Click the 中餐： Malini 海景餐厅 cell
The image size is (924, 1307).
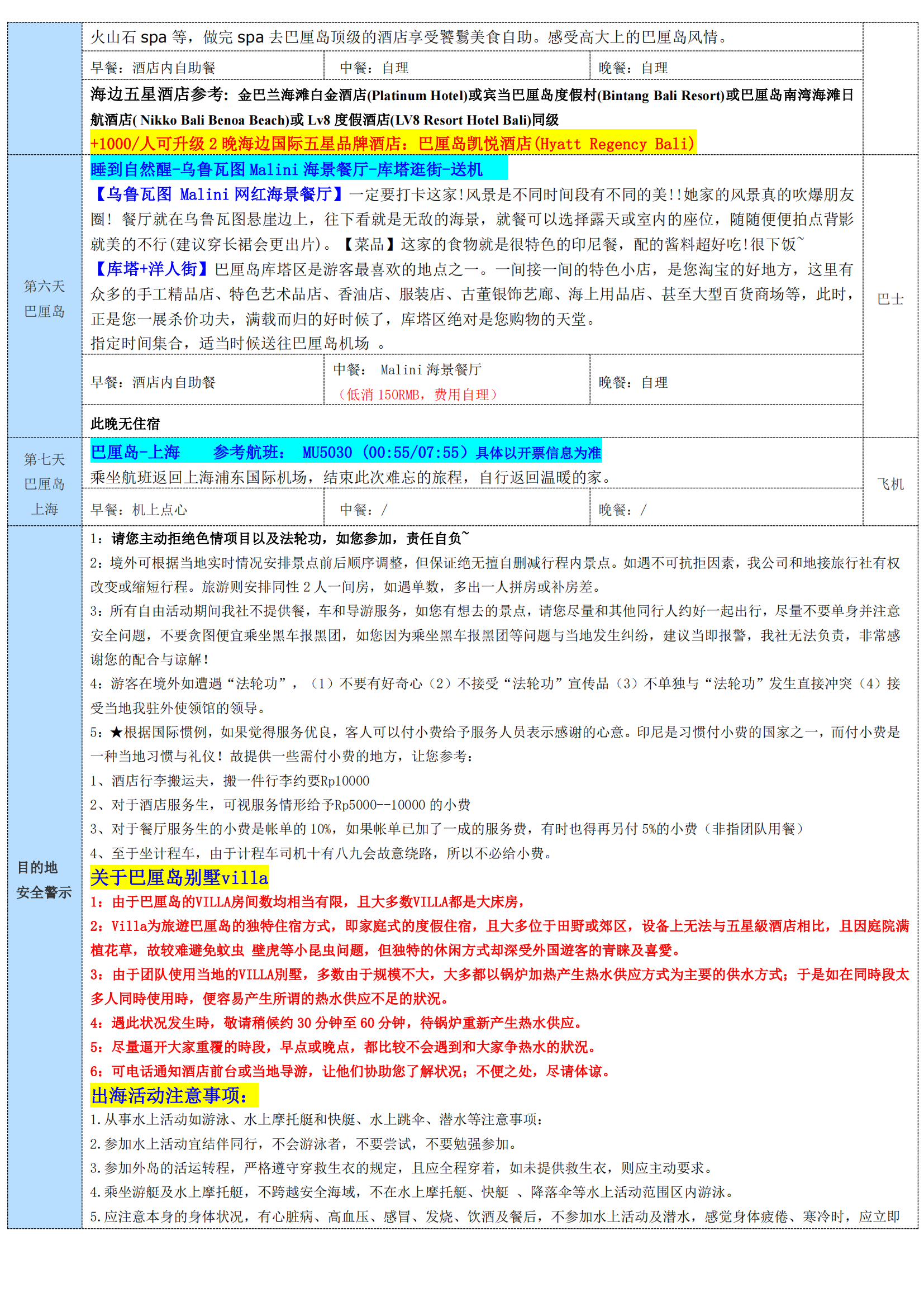[x=407, y=370]
